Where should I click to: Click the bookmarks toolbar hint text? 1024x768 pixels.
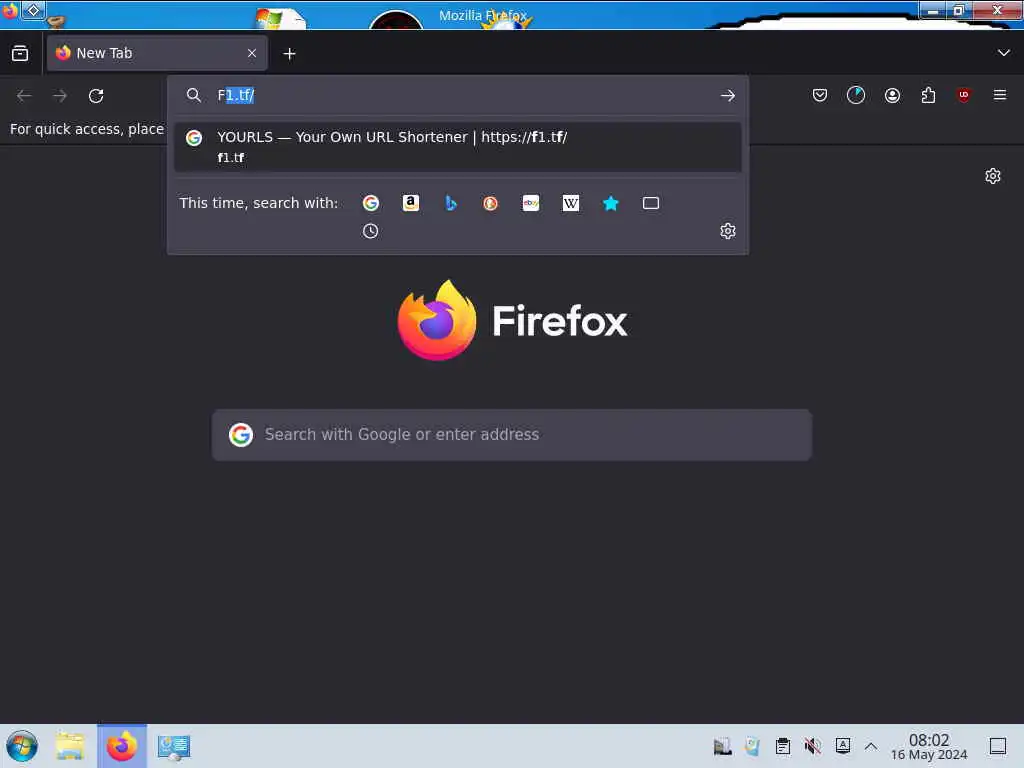click(x=86, y=129)
